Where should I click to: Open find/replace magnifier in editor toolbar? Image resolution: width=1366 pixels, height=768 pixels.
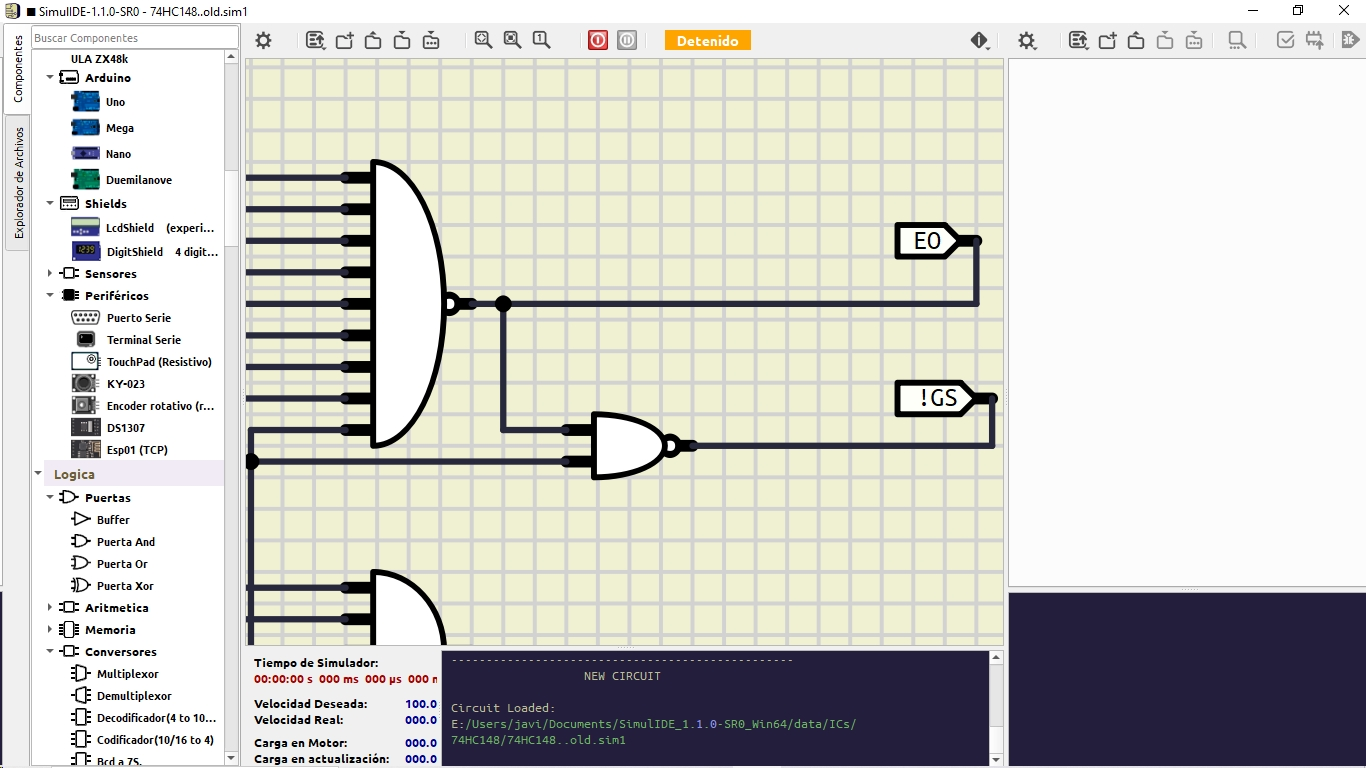pos(1237,41)
